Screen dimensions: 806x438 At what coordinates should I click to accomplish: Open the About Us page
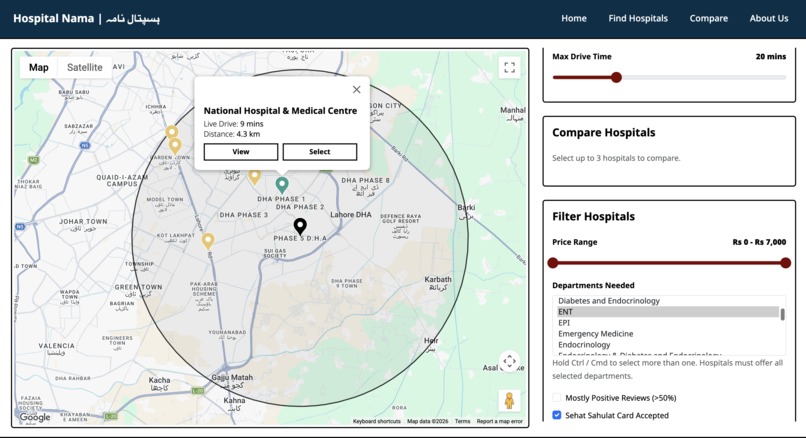click(768, 19)
